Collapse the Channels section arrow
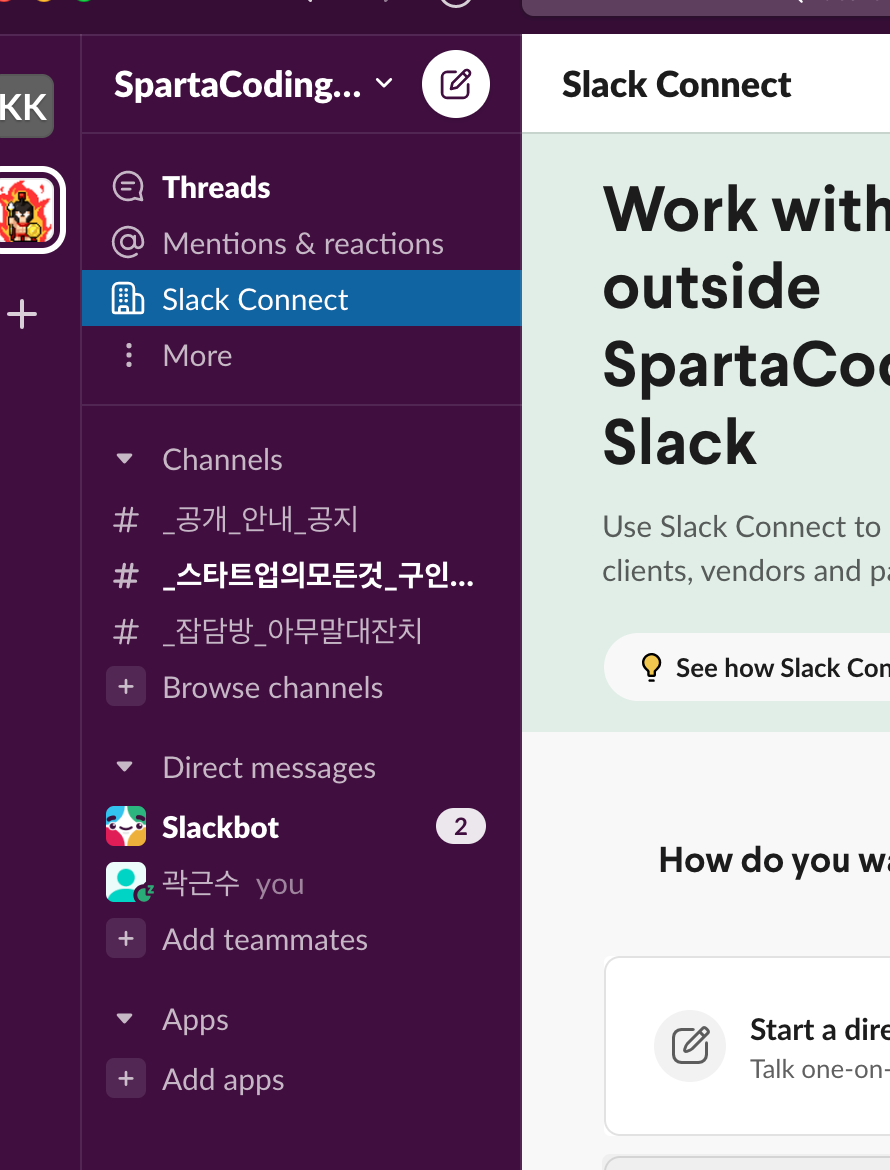This screenshot has height=1170, width=890. point(125,459)
